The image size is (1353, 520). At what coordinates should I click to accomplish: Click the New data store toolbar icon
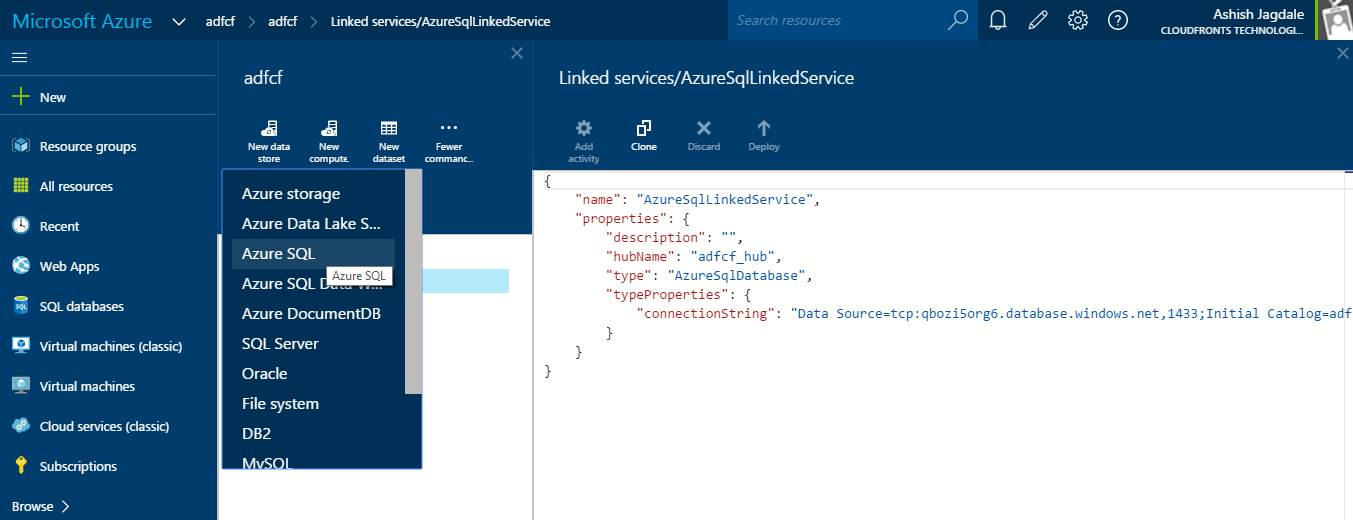[269, 128]
